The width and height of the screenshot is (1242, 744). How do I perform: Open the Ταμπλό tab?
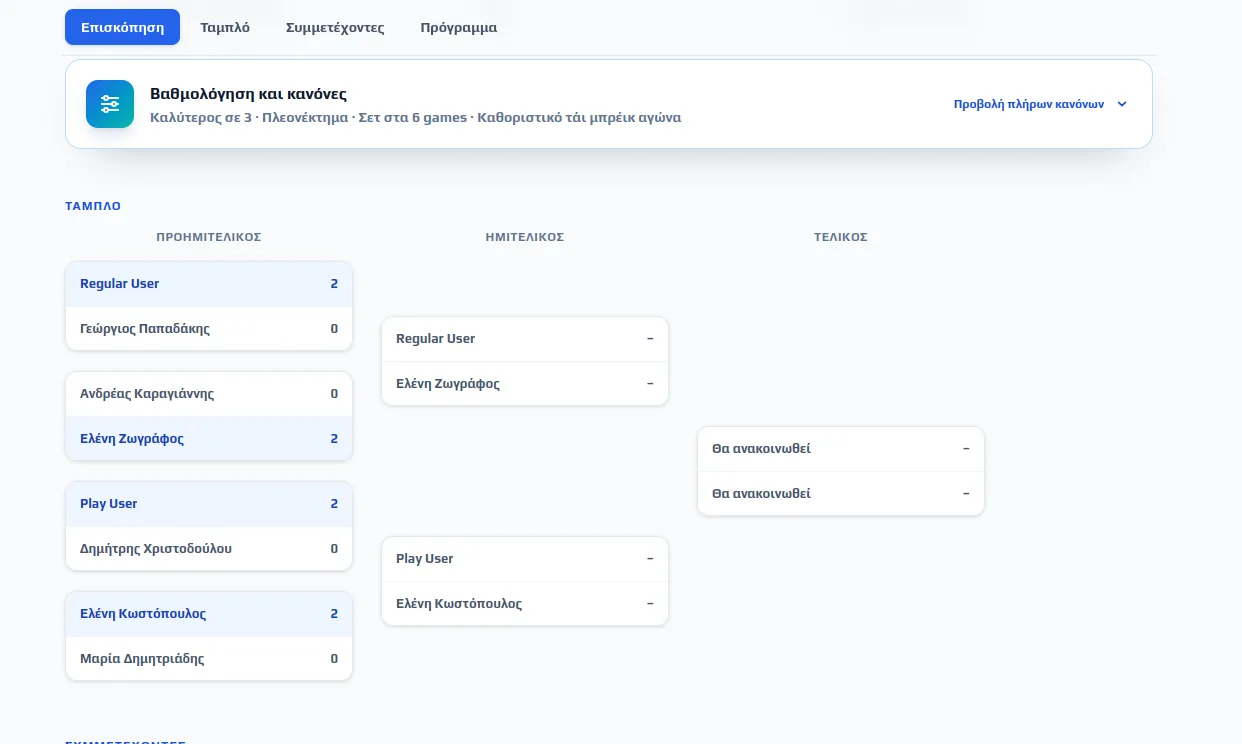pos(225,27)
